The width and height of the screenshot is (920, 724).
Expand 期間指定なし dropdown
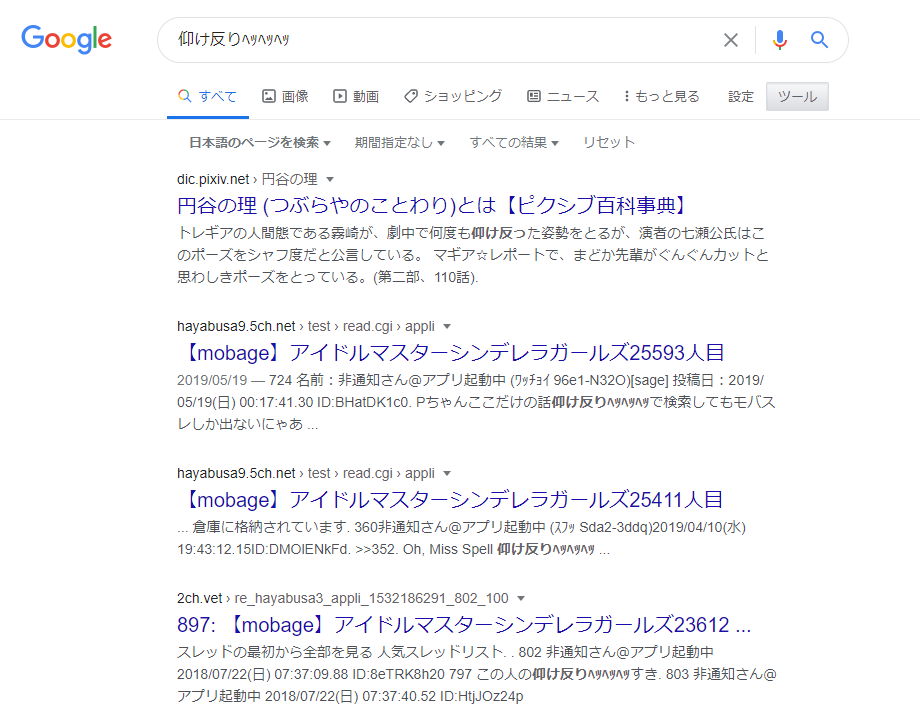click(x=400, y=143)
